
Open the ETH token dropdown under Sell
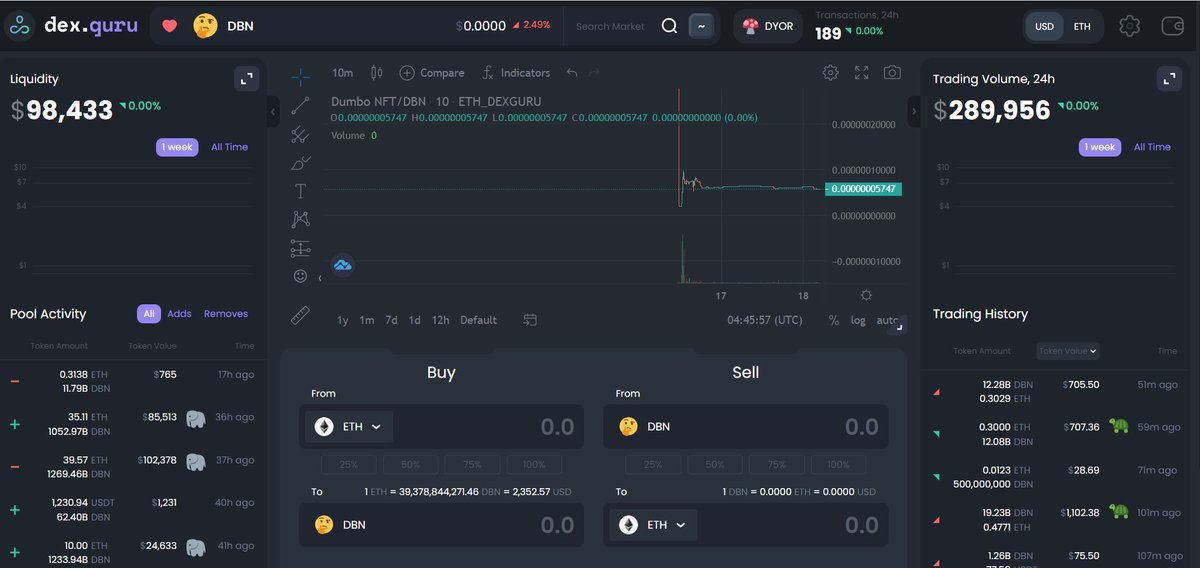(x=653, y=524)
